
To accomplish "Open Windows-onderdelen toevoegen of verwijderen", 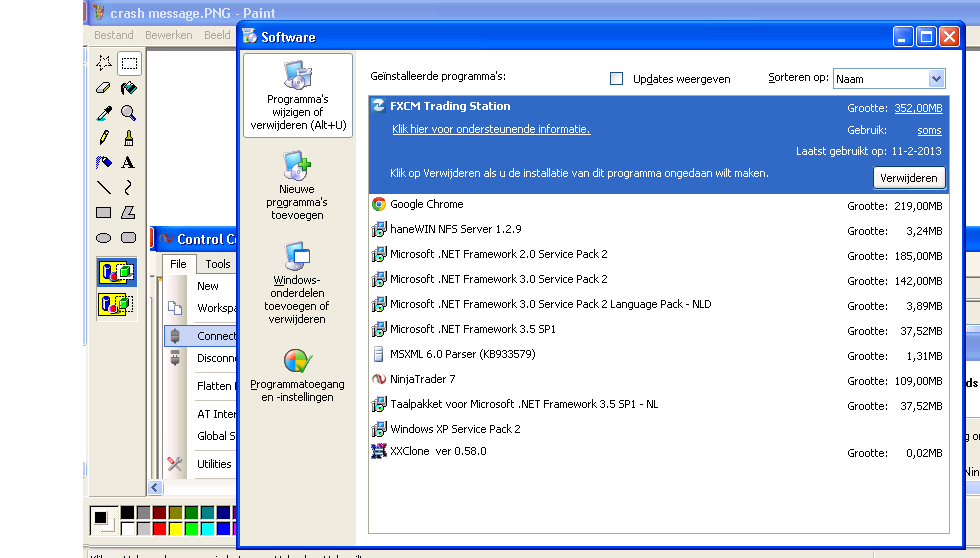I will tap(298, 283).
